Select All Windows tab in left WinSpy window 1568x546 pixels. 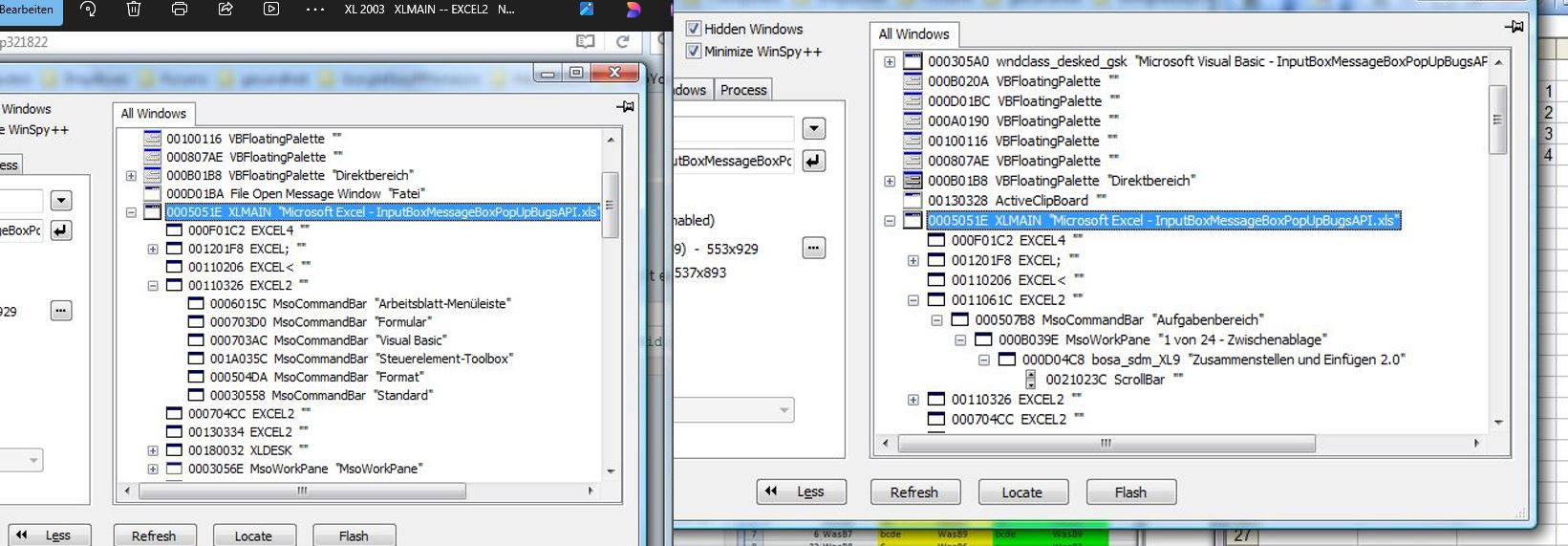point(153,113)
